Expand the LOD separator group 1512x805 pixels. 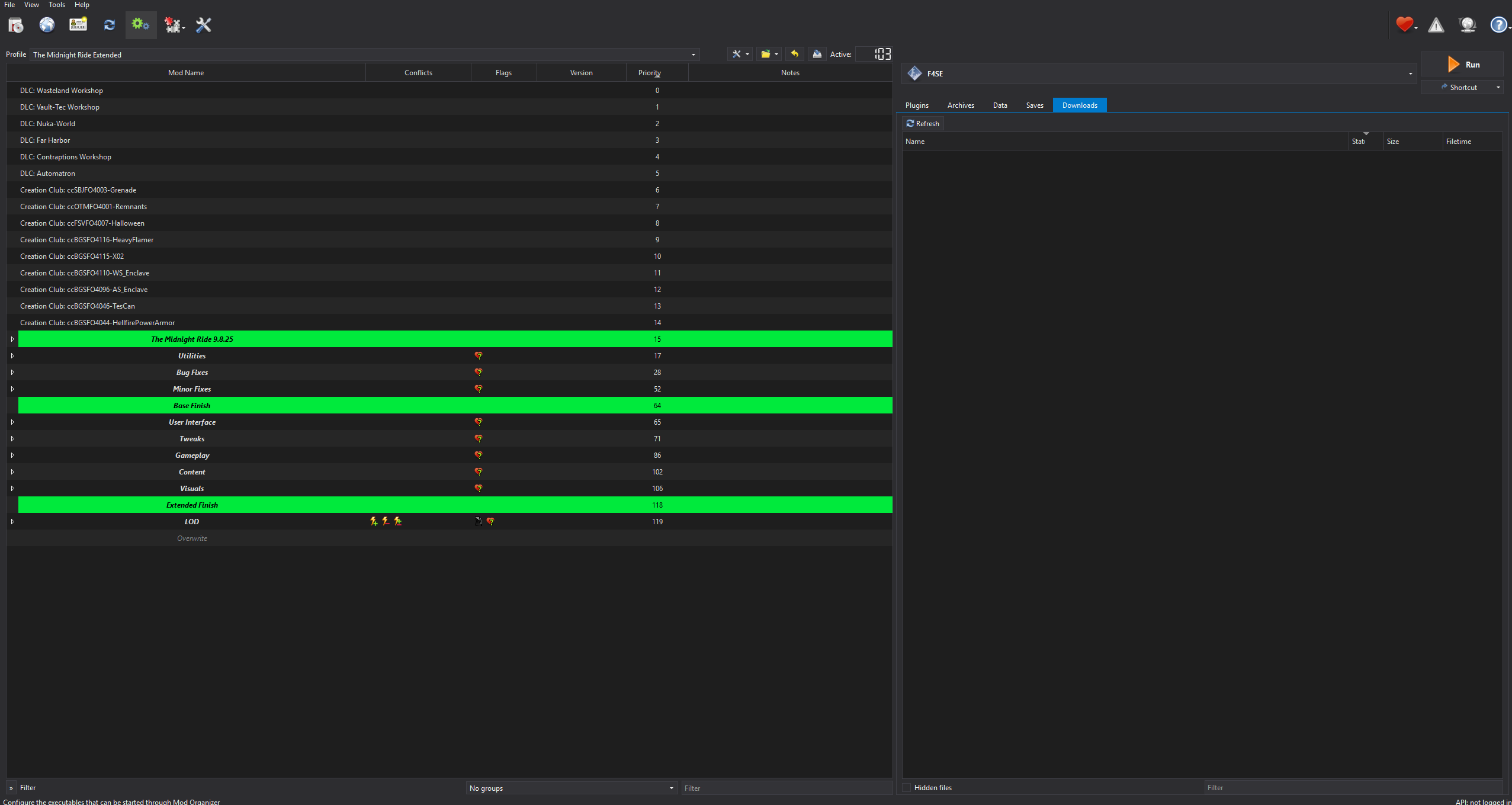(x=12, y=522)
